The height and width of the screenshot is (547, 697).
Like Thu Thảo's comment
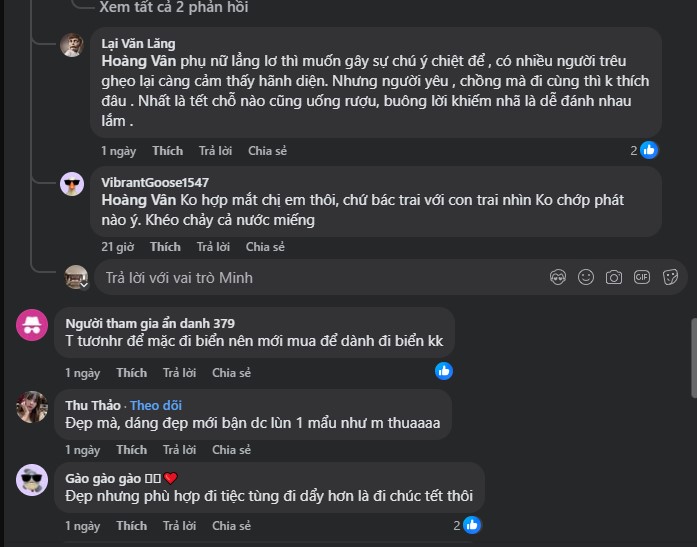131,450
